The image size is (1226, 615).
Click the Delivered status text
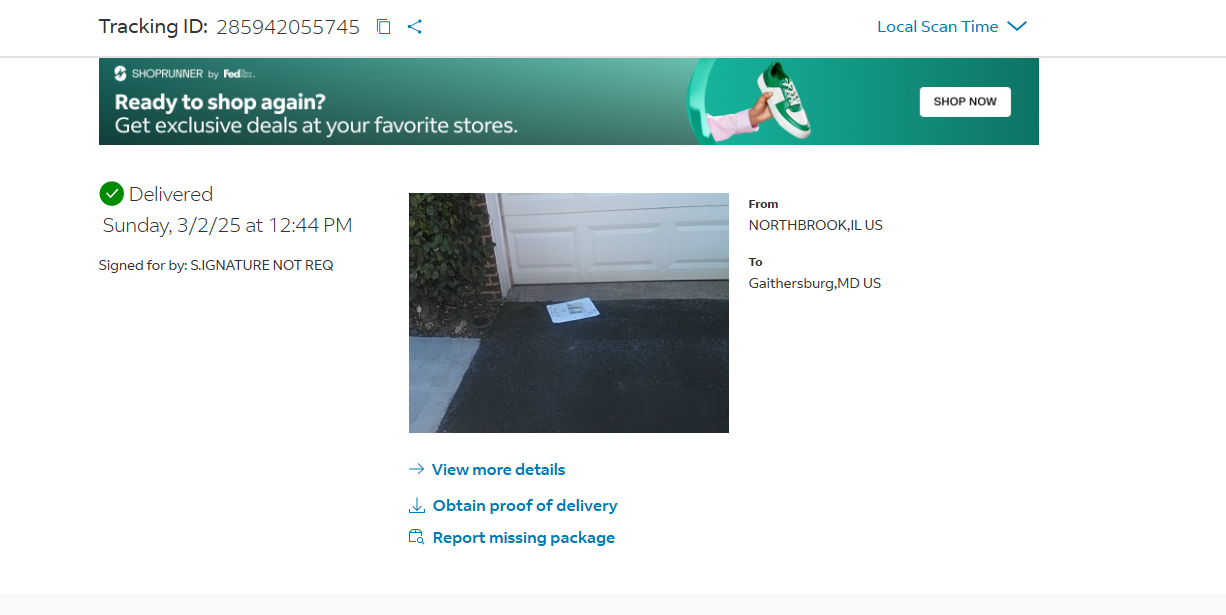171,194
